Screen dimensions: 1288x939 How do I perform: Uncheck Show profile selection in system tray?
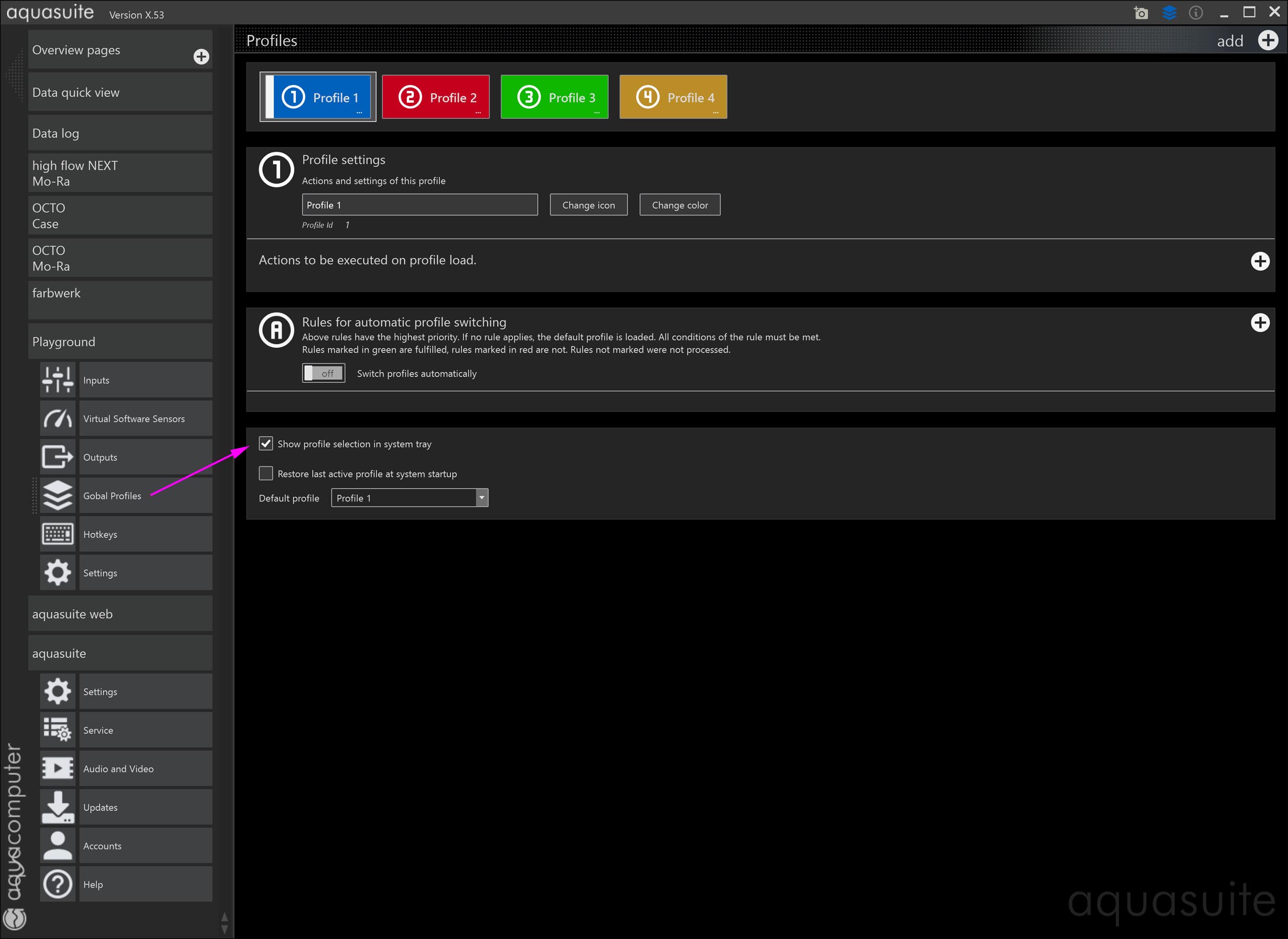pos(266,443)
